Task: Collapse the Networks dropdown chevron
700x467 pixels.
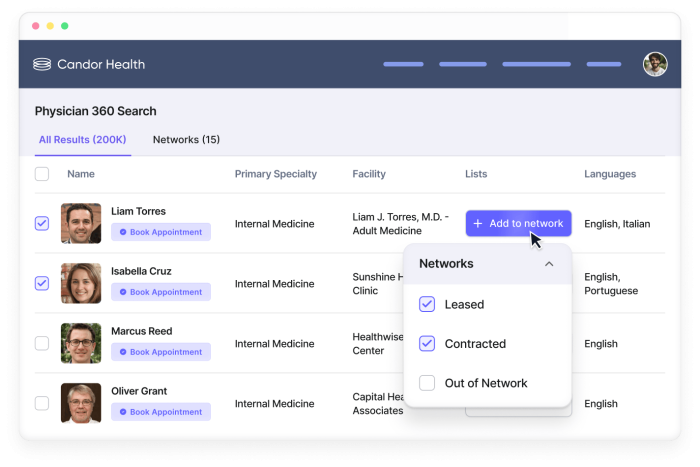Action: (x=549, y=264)
